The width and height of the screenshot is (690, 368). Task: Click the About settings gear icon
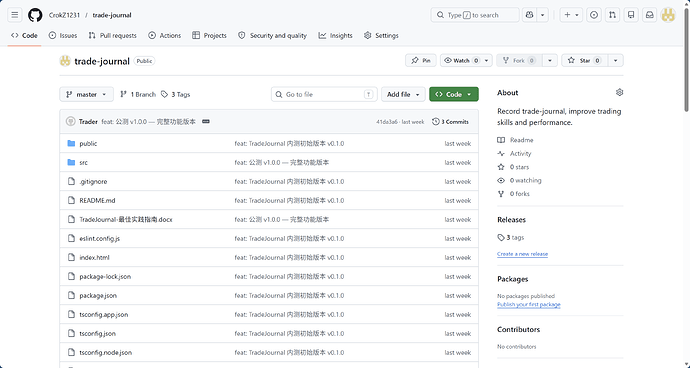(x=620, y=92)
